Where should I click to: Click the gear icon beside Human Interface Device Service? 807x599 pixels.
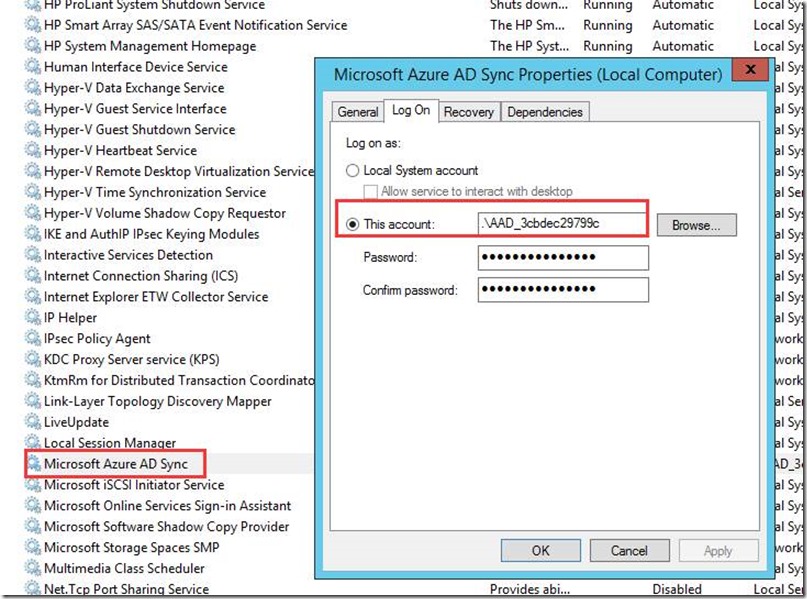32,67
